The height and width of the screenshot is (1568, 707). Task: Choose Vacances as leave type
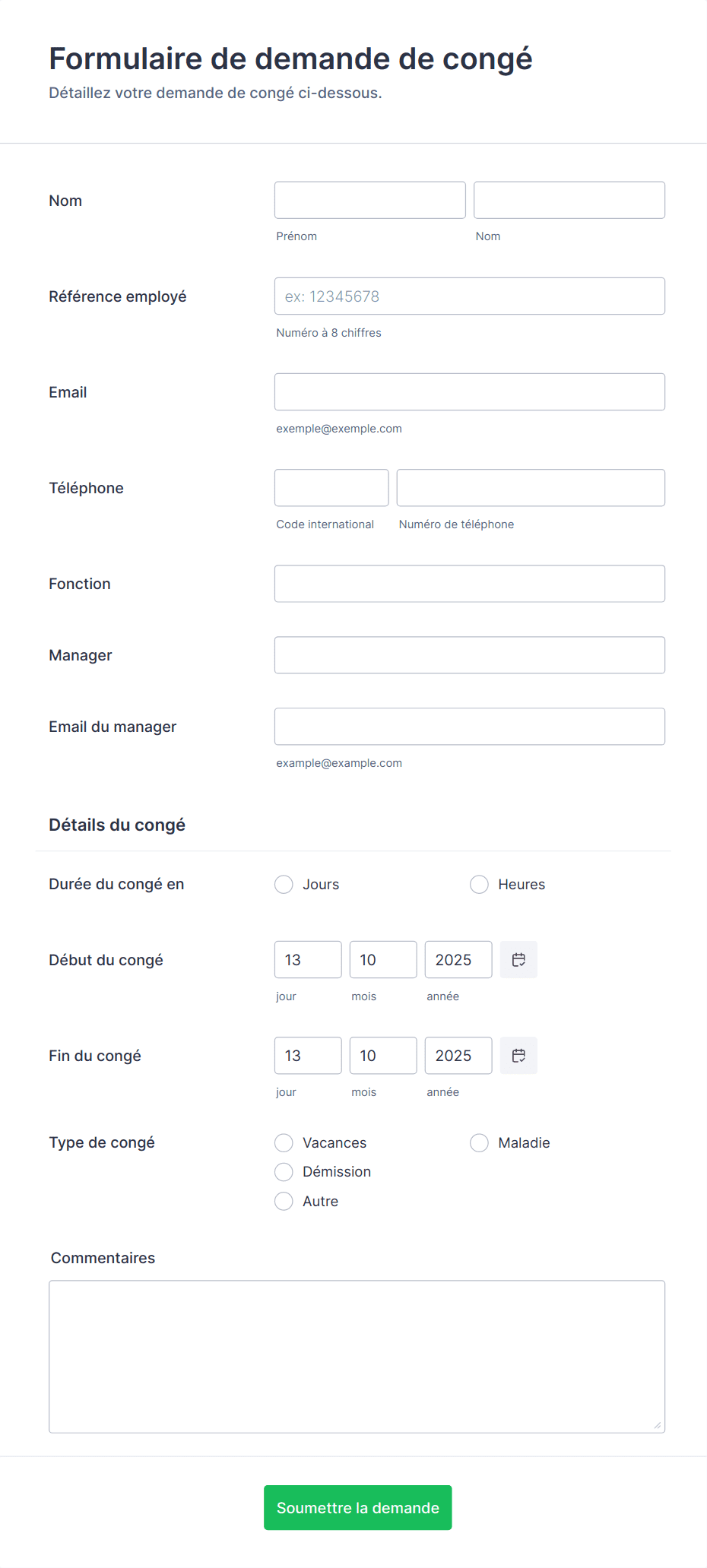[284, 1143]
